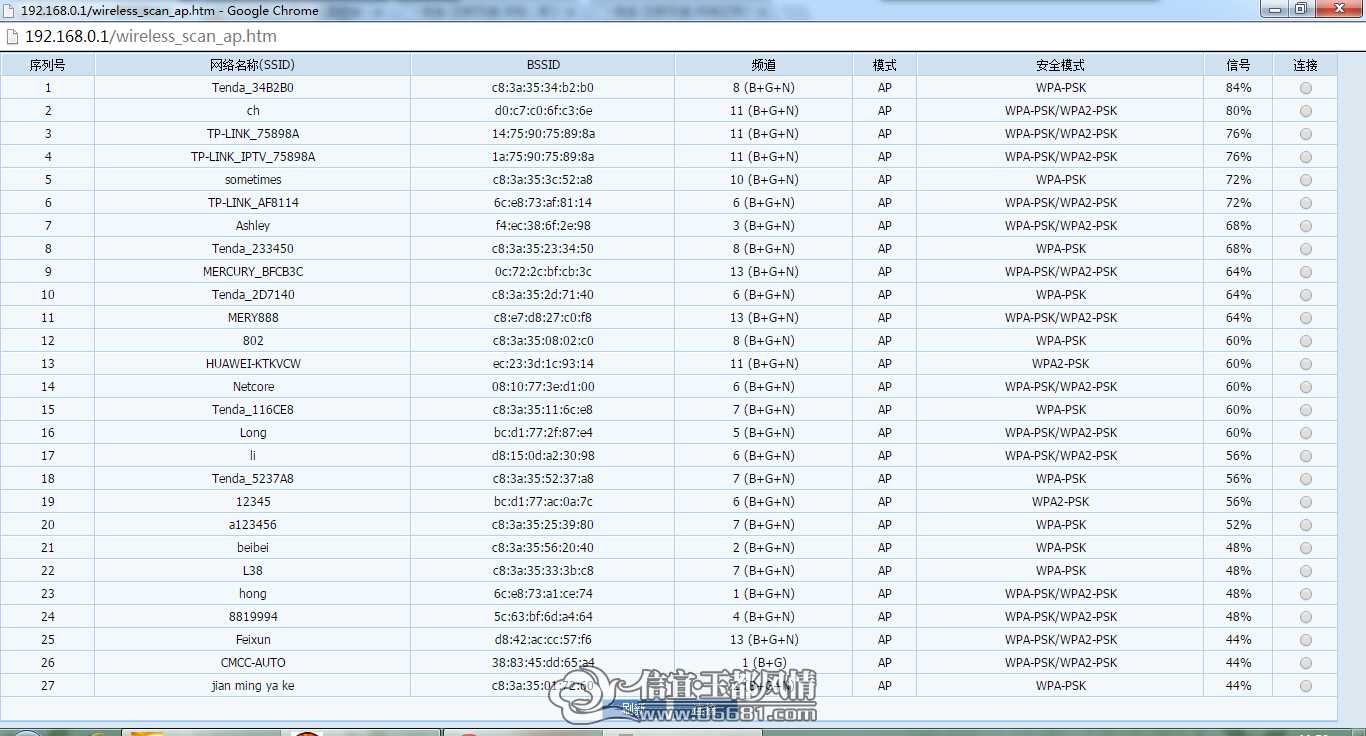The width and height of the screenshot is (1366, 736).
Task: Pick the Tenda_5237A8 connect radio
Action: pos(1305,479)
